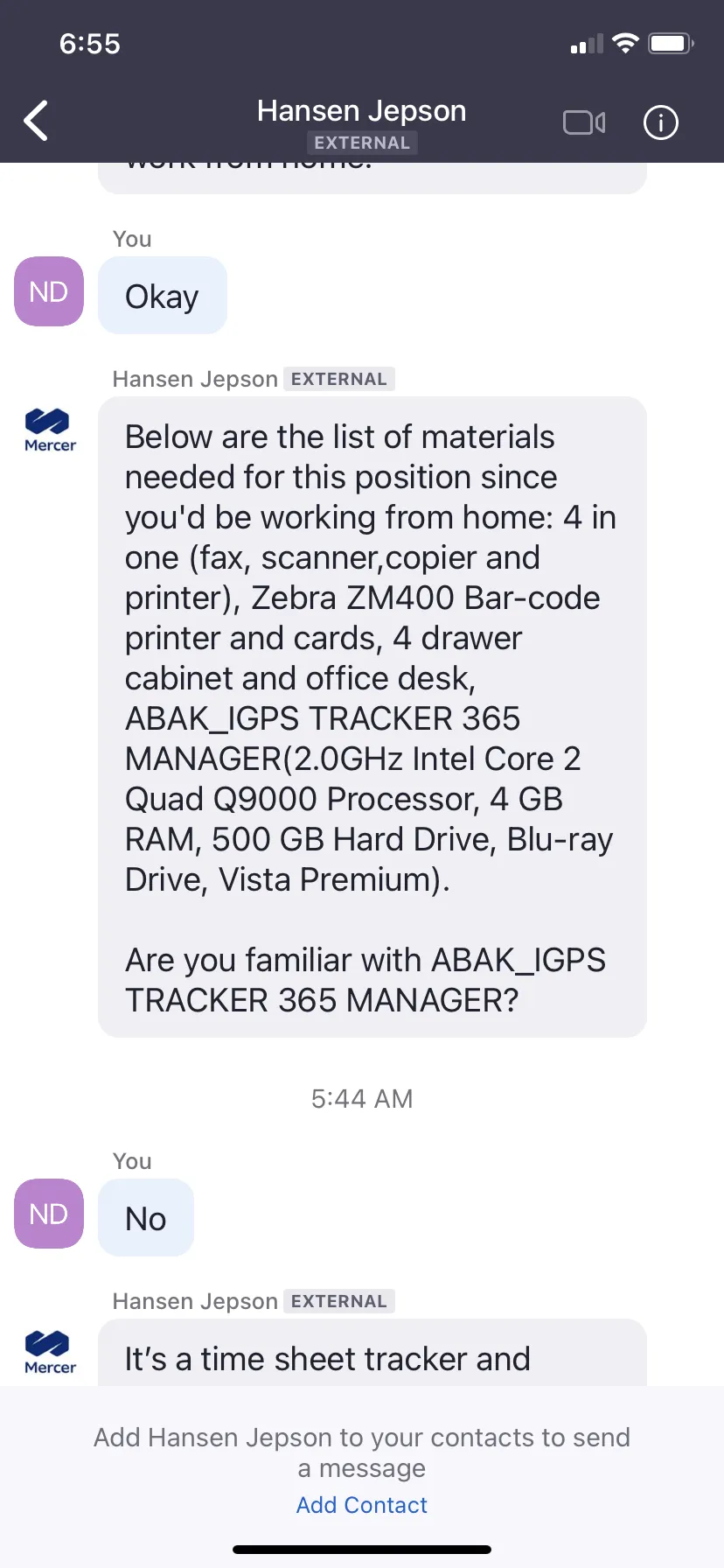This screenshot has width=724, height=1568.
Task: Start a video call with Hansen Jepson
Action: click(584, 122)
